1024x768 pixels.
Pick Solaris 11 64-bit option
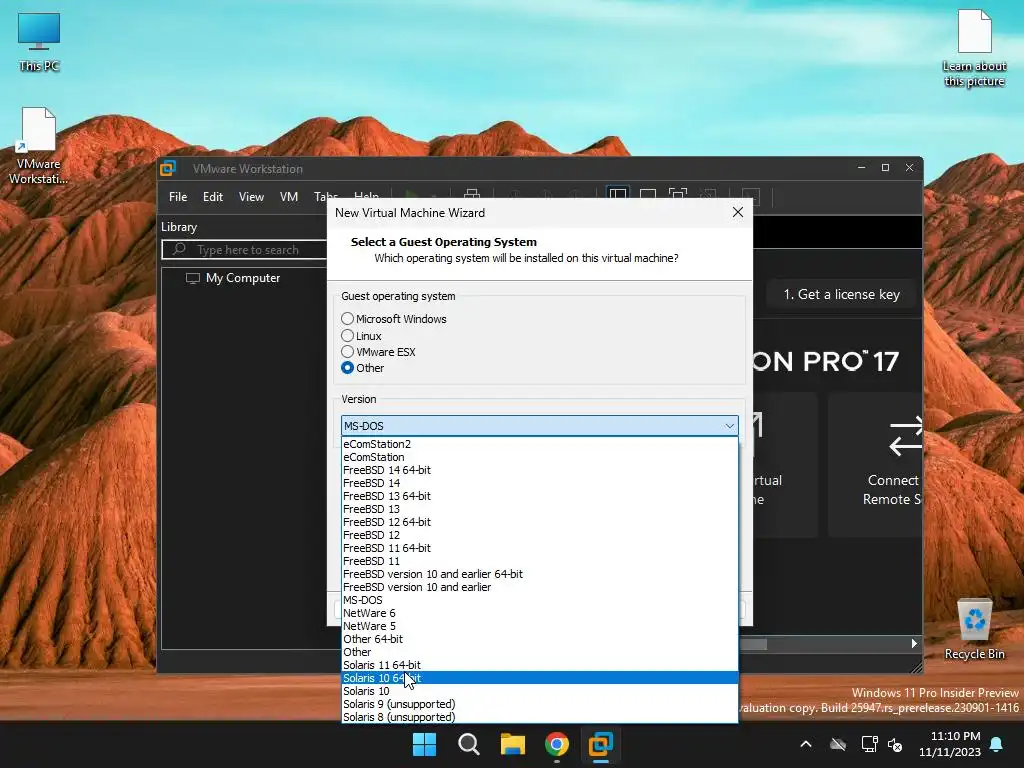(539, 665)
